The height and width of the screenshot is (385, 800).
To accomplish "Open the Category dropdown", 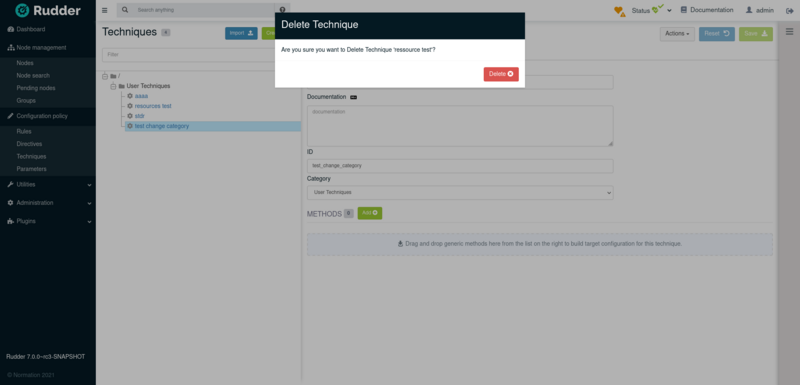I will [460, 192].
